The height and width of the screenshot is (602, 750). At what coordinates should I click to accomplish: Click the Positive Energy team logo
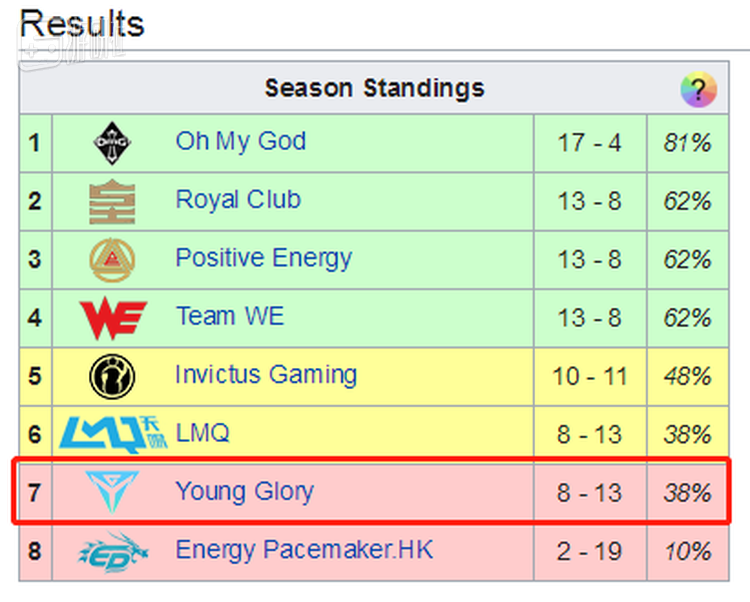pos(111,259)
